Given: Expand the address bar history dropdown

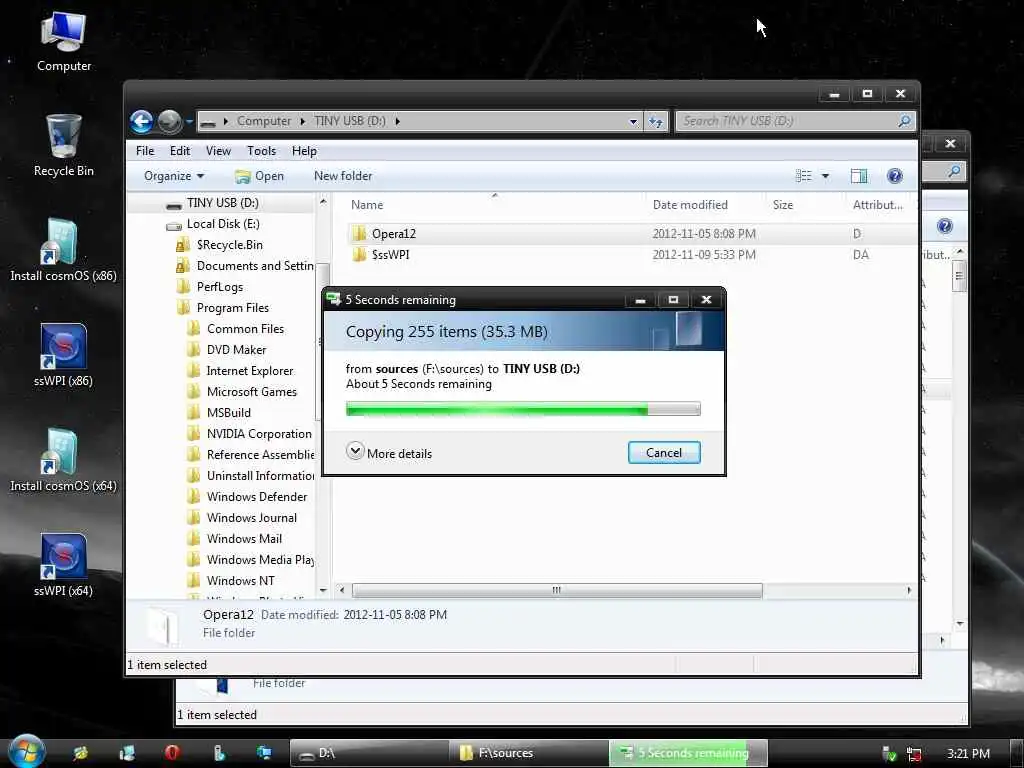Looking at the screenshot, I should point(633,121).
